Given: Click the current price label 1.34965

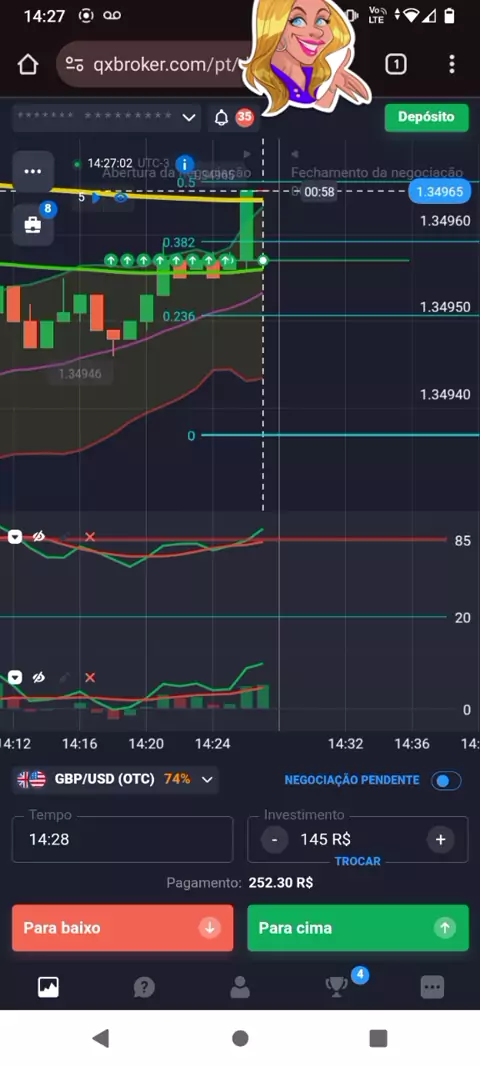Looking at the screenshot, I should coord(439,192).
